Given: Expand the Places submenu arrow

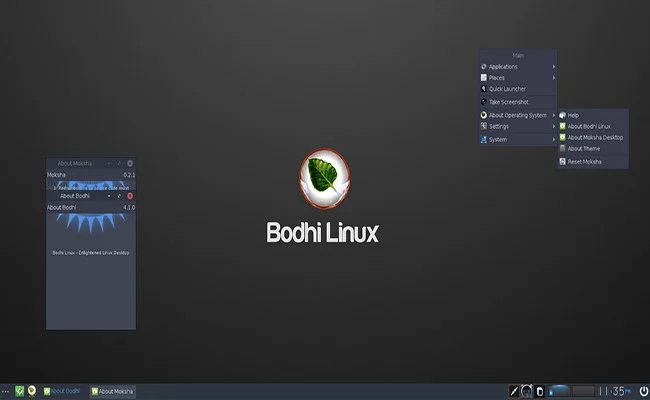Looking at the screenshot, I should pos(554,78).
